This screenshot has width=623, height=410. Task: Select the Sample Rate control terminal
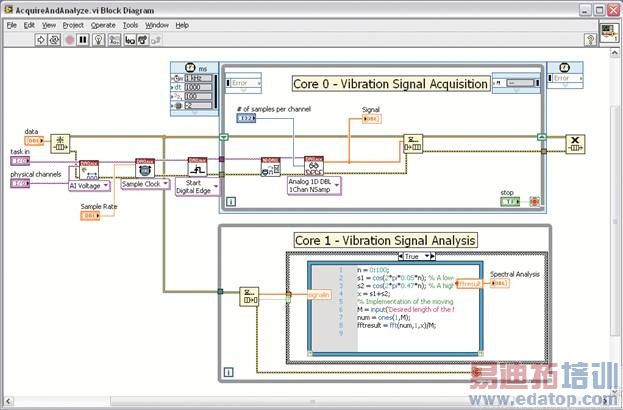[90, 215]
